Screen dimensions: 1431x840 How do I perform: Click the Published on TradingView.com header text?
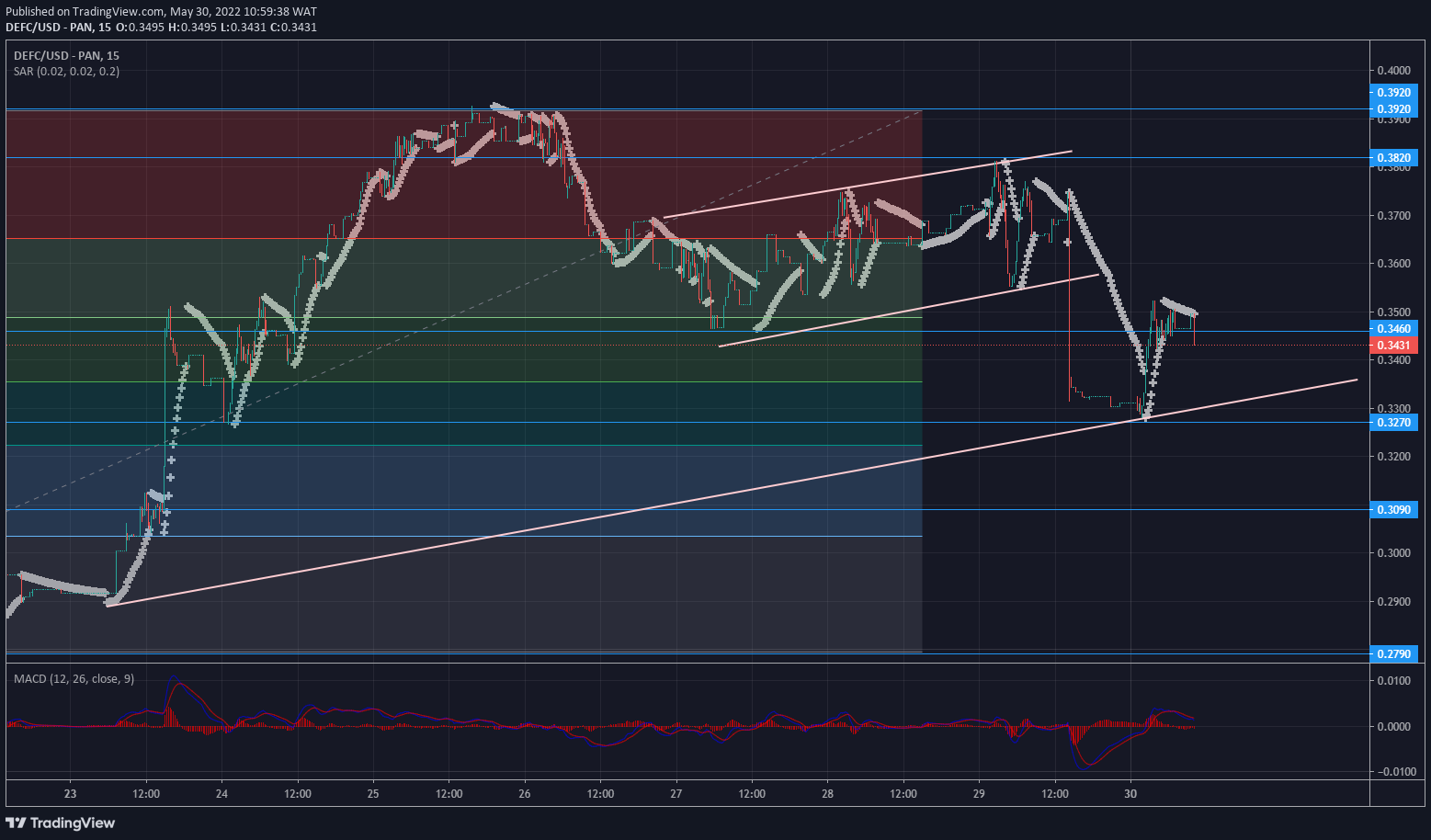click(161, 12)
